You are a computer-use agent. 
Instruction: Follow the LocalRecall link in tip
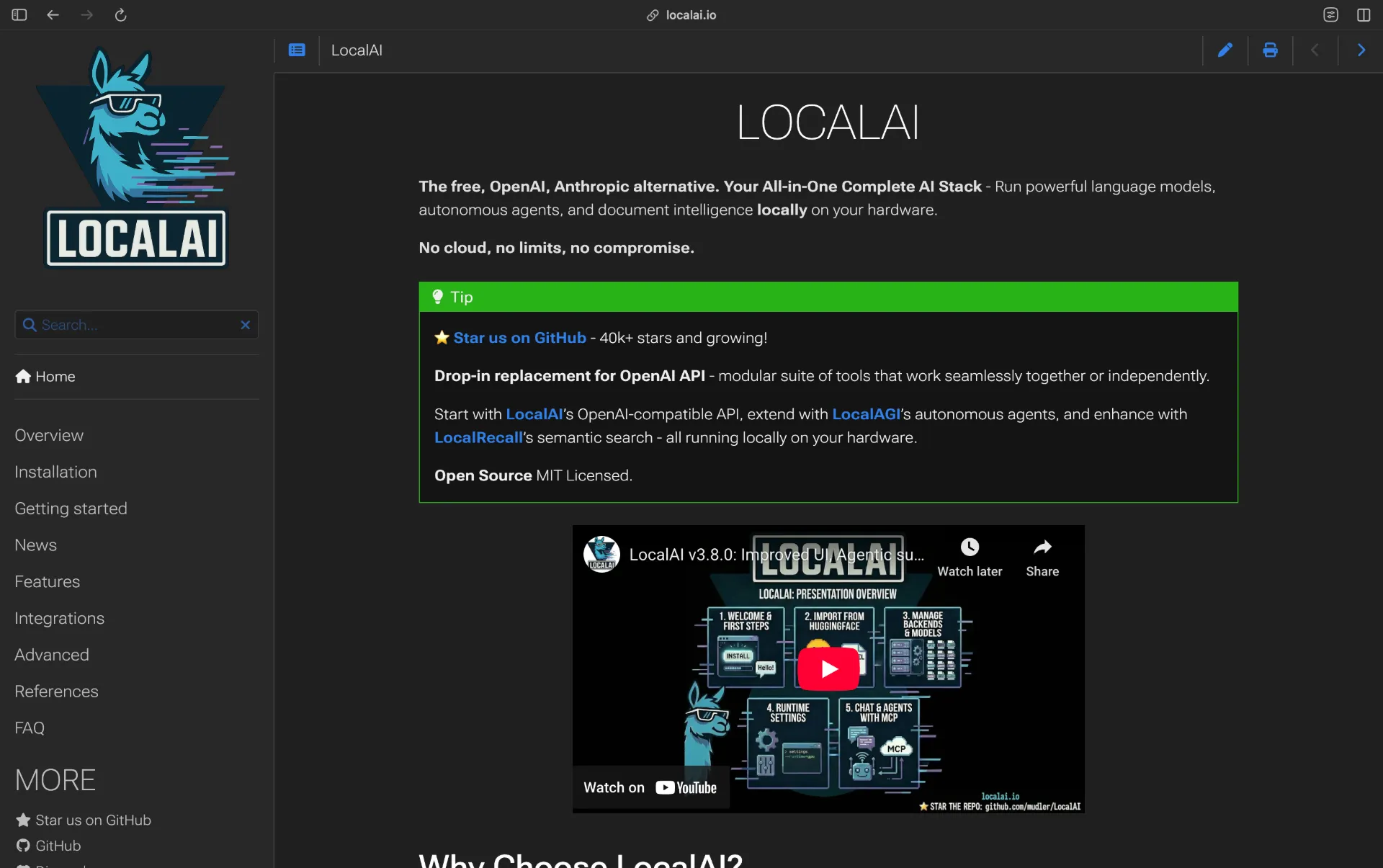[478, 438]
